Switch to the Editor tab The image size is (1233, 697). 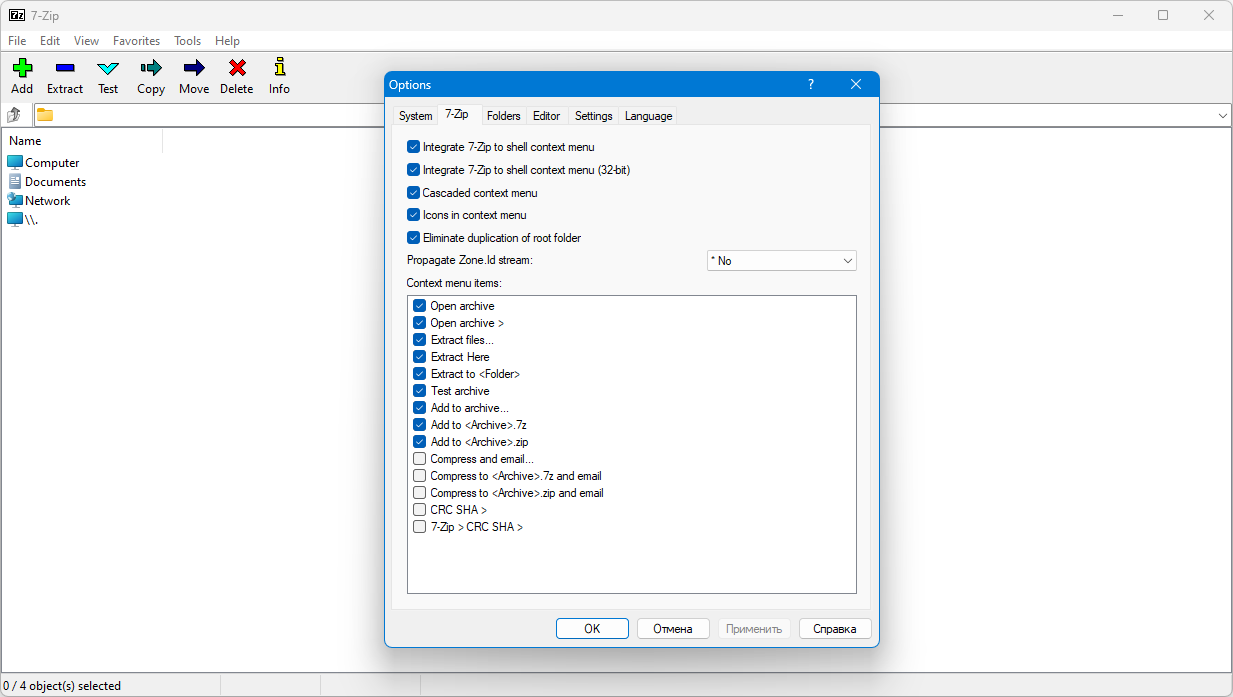tap(547, 116)
